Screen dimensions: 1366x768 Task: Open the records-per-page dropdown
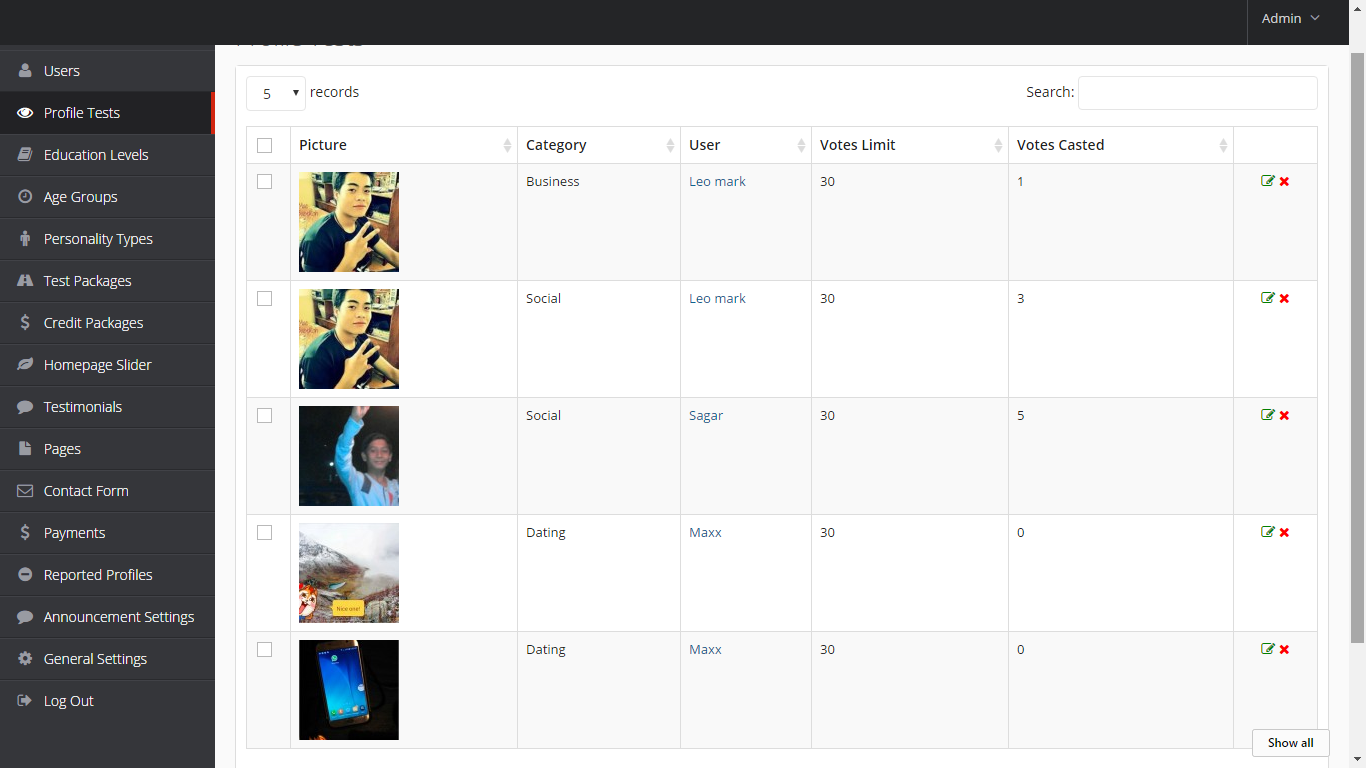click(276, 93)
